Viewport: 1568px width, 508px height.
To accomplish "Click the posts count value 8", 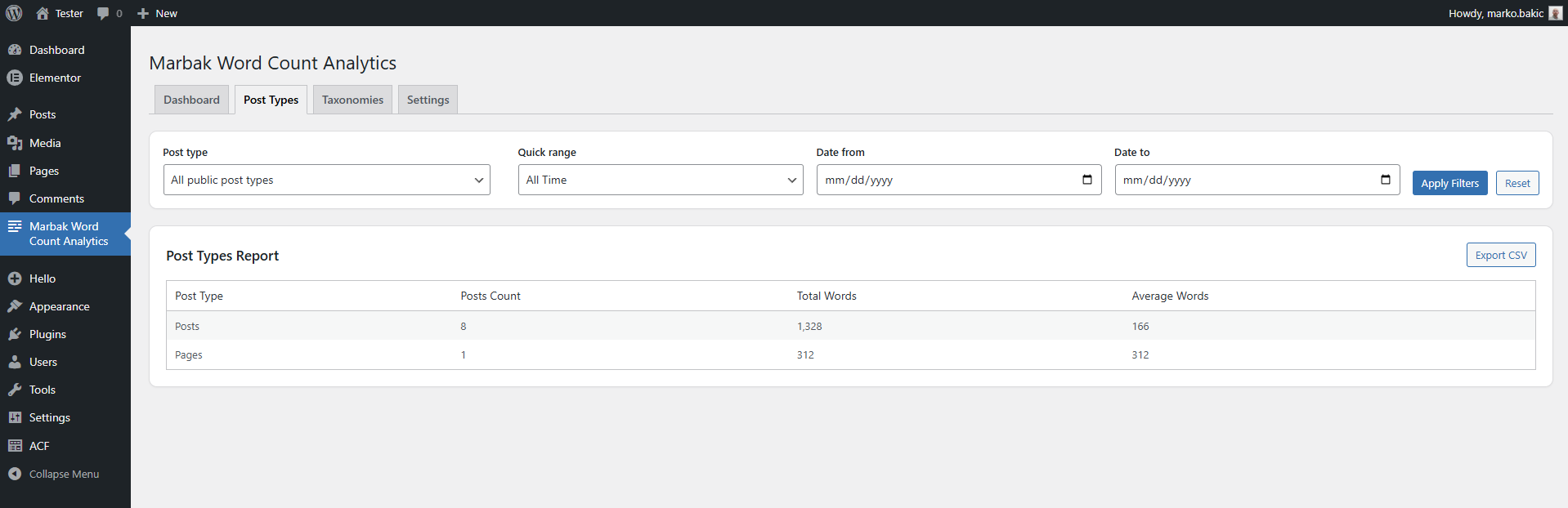I will (x=464, y=326).
